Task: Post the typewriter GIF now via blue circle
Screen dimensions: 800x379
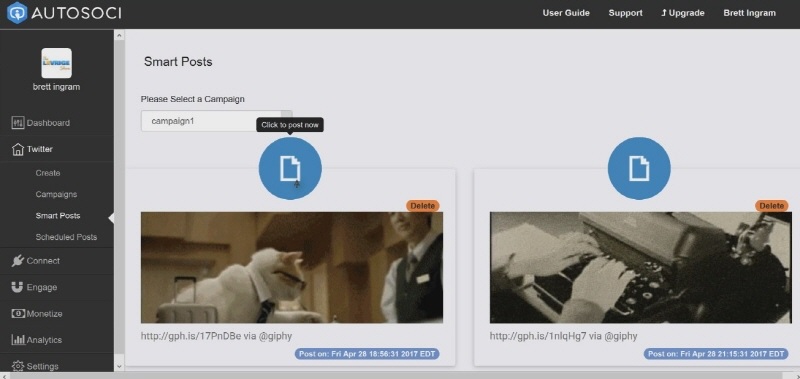Action: [639, 168]
